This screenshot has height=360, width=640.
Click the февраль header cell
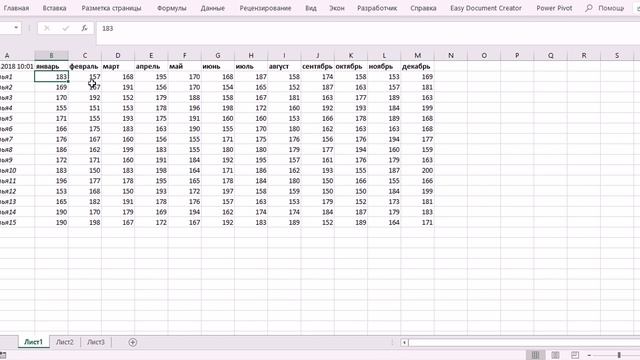(x=85, y=66)
